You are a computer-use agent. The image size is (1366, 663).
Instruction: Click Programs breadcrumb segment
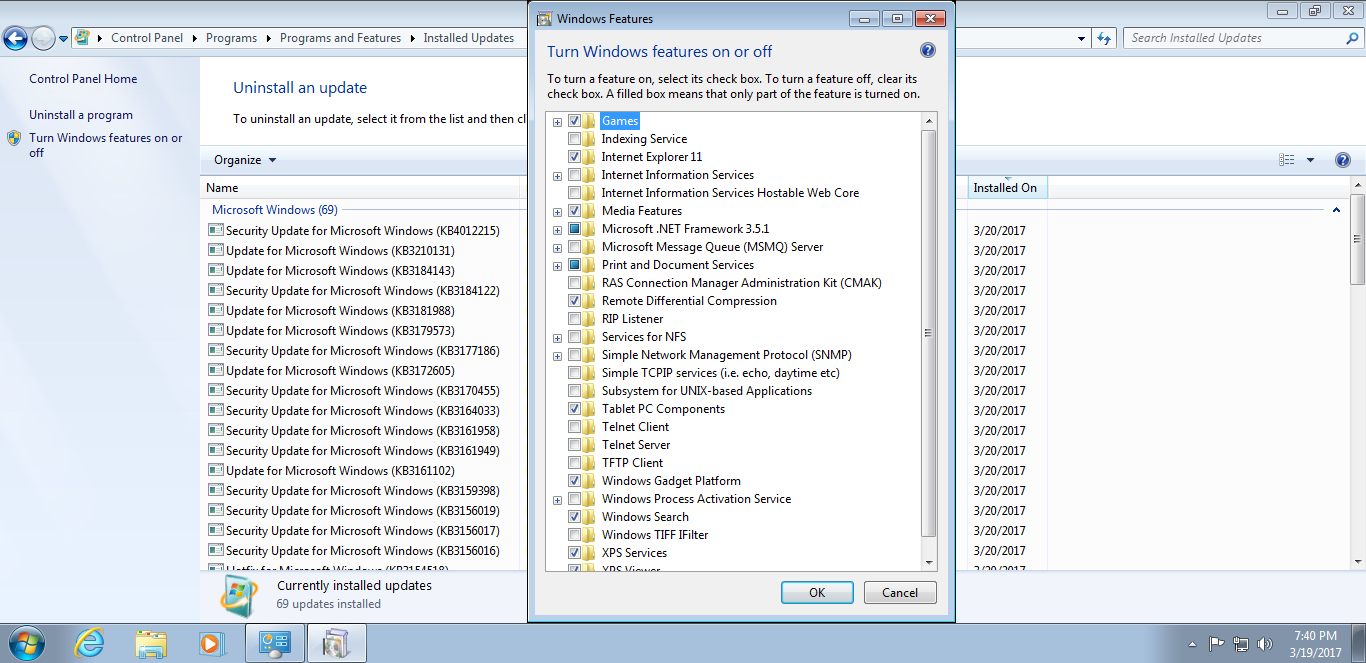point(231,38)
